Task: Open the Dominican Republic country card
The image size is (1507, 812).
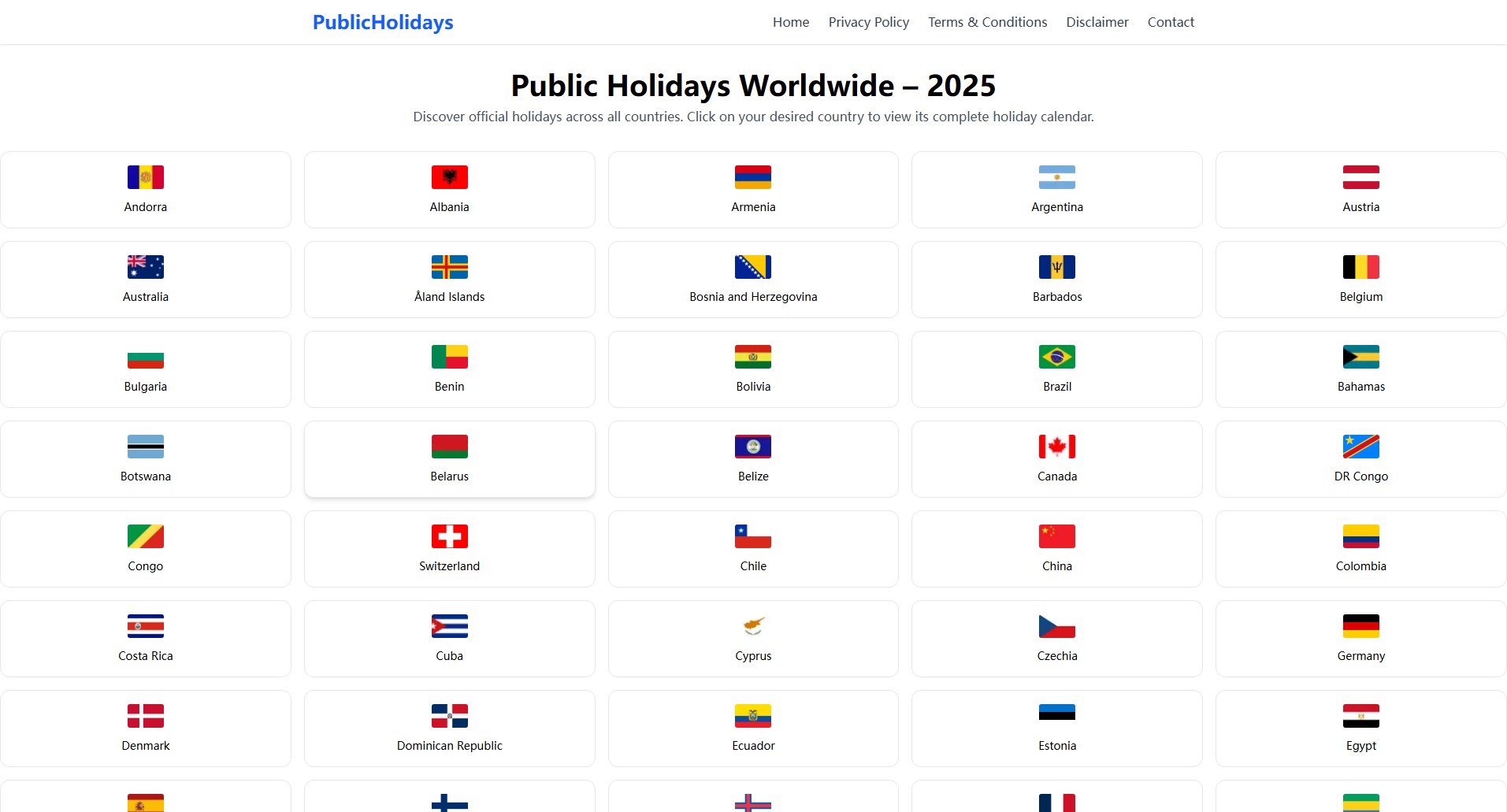Action: 449,727
